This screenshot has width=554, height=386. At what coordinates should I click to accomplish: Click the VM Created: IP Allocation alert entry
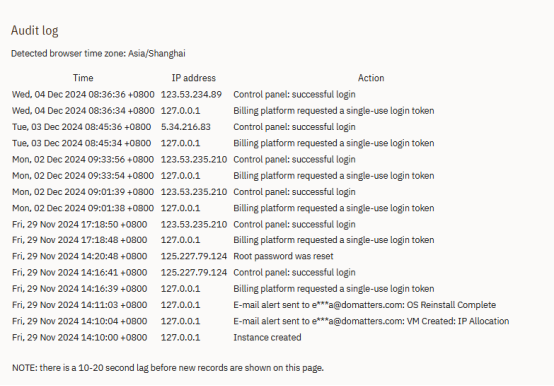[x=371, y=321]
